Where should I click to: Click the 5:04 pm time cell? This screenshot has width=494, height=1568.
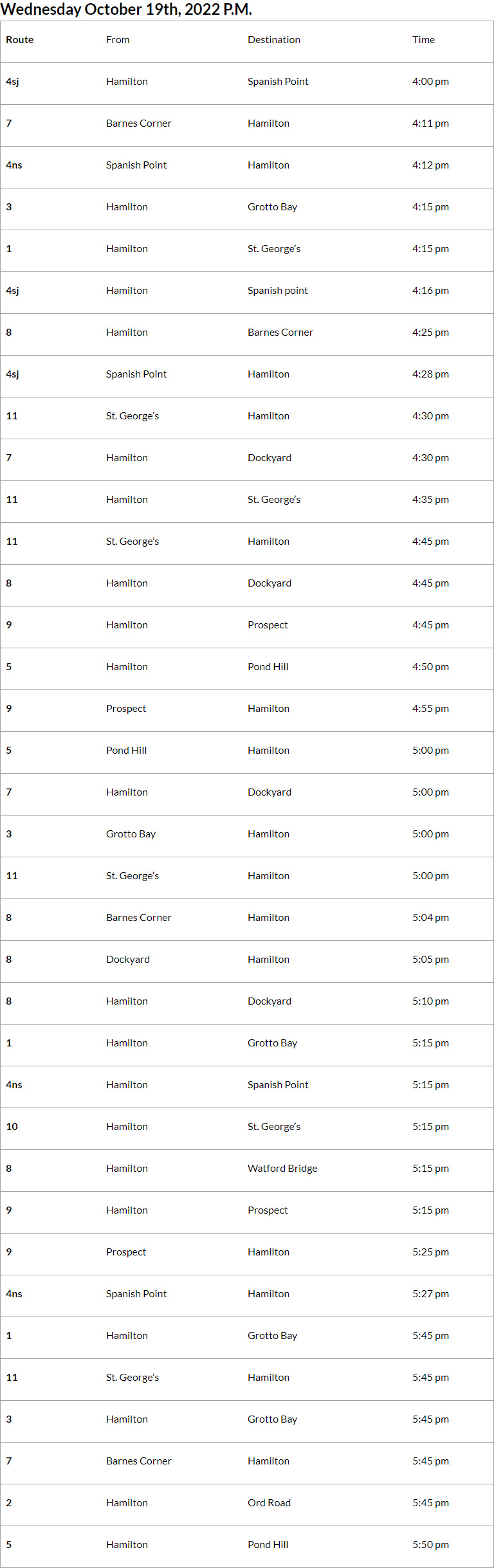[x=430, y=918]
